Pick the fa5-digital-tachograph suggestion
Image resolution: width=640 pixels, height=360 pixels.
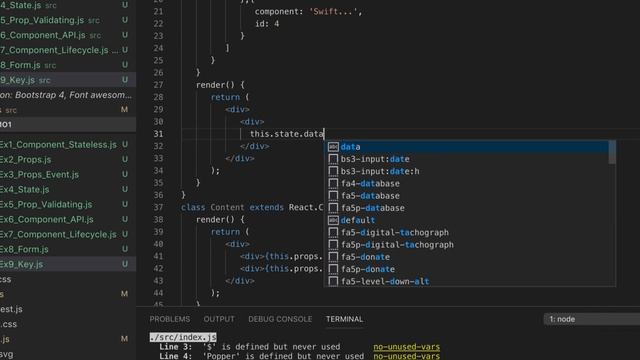click(466, 232)
